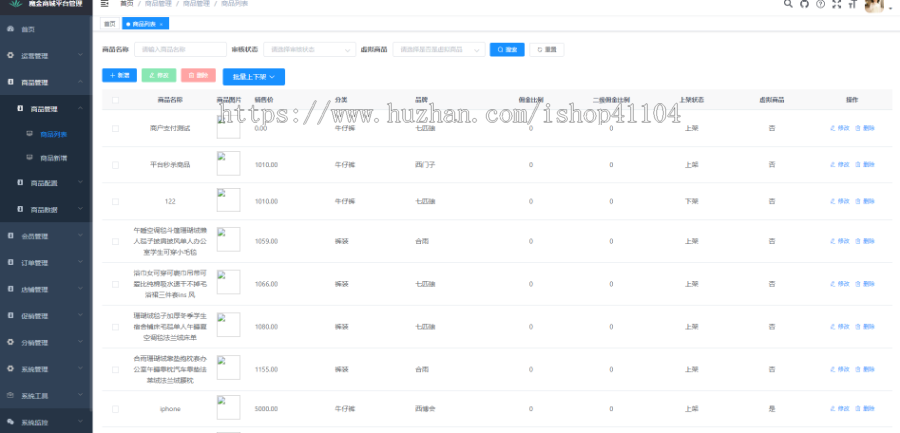
Task: Open the image thumbnail for iphone
Action: (x=228, y=407)
